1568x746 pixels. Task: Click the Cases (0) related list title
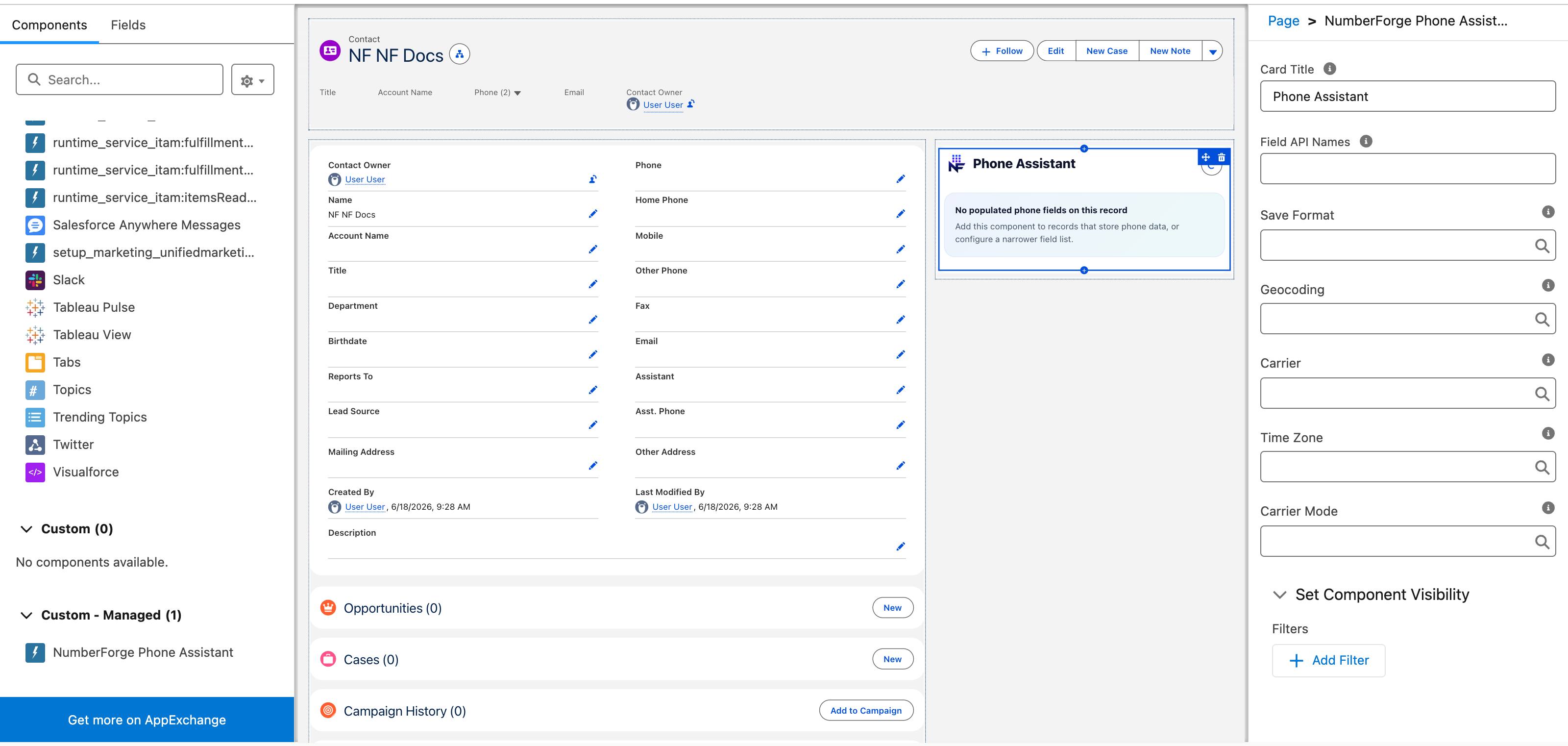click(371, 660)
